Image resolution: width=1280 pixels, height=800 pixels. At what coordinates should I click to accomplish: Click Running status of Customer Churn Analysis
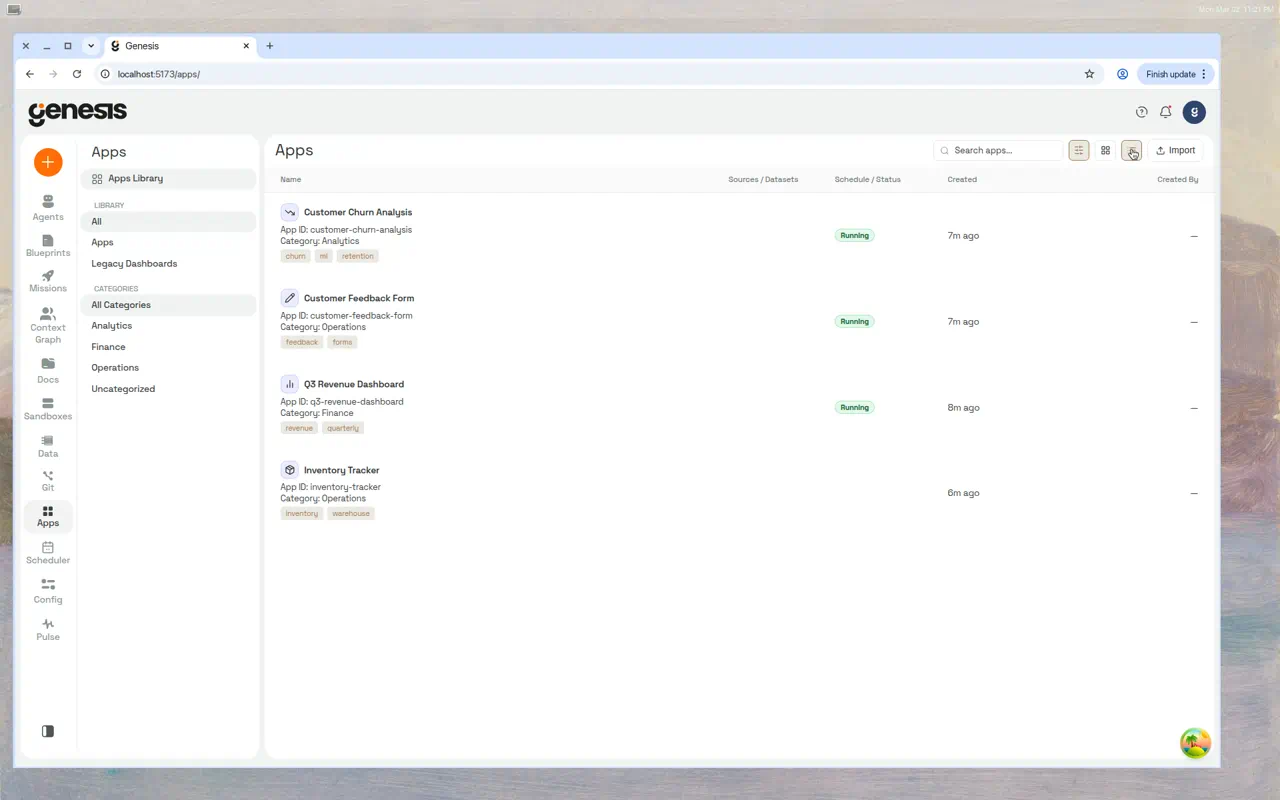(855, 236)
